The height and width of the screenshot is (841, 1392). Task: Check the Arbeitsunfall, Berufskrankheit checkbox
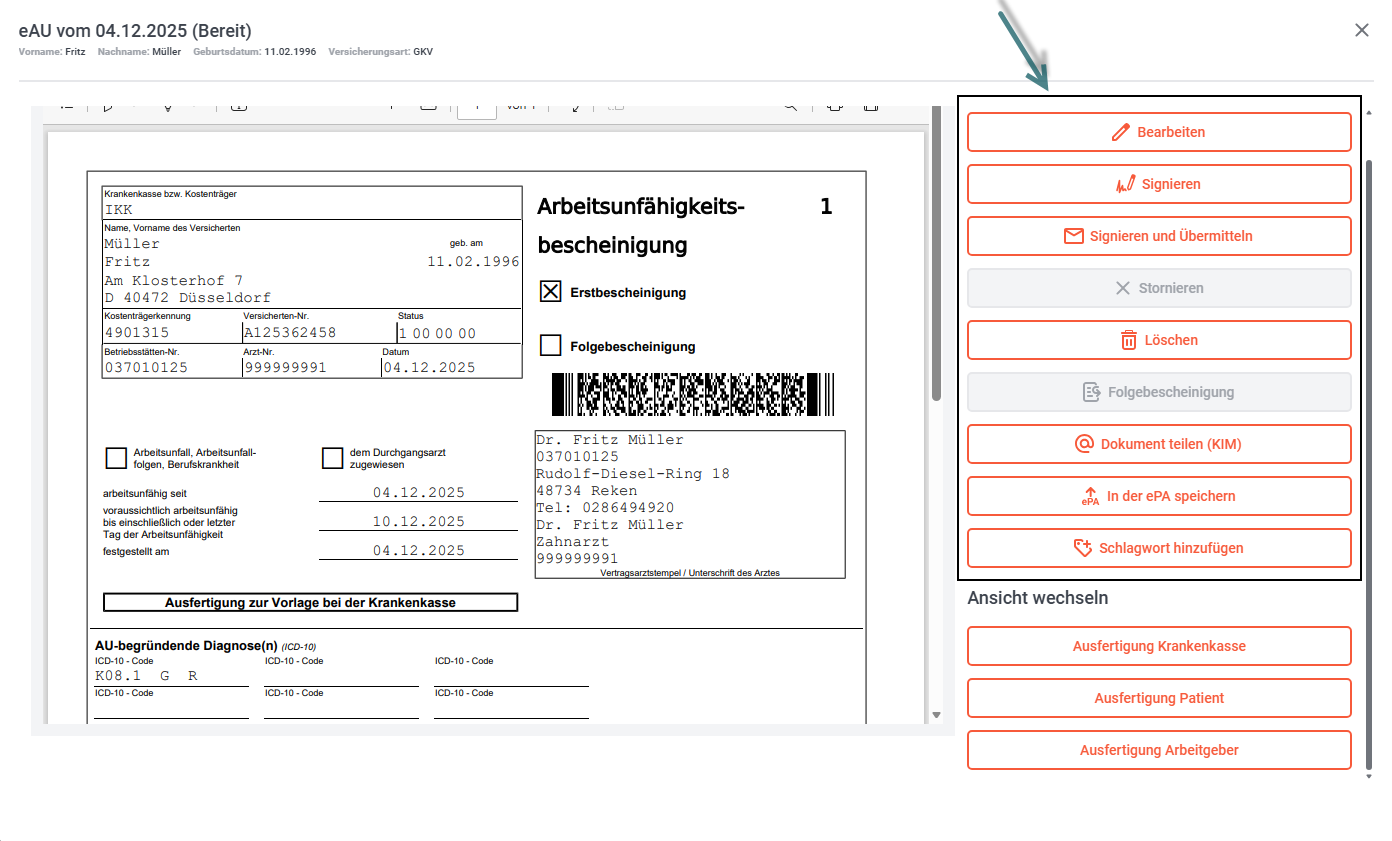(x=116, y=458)
